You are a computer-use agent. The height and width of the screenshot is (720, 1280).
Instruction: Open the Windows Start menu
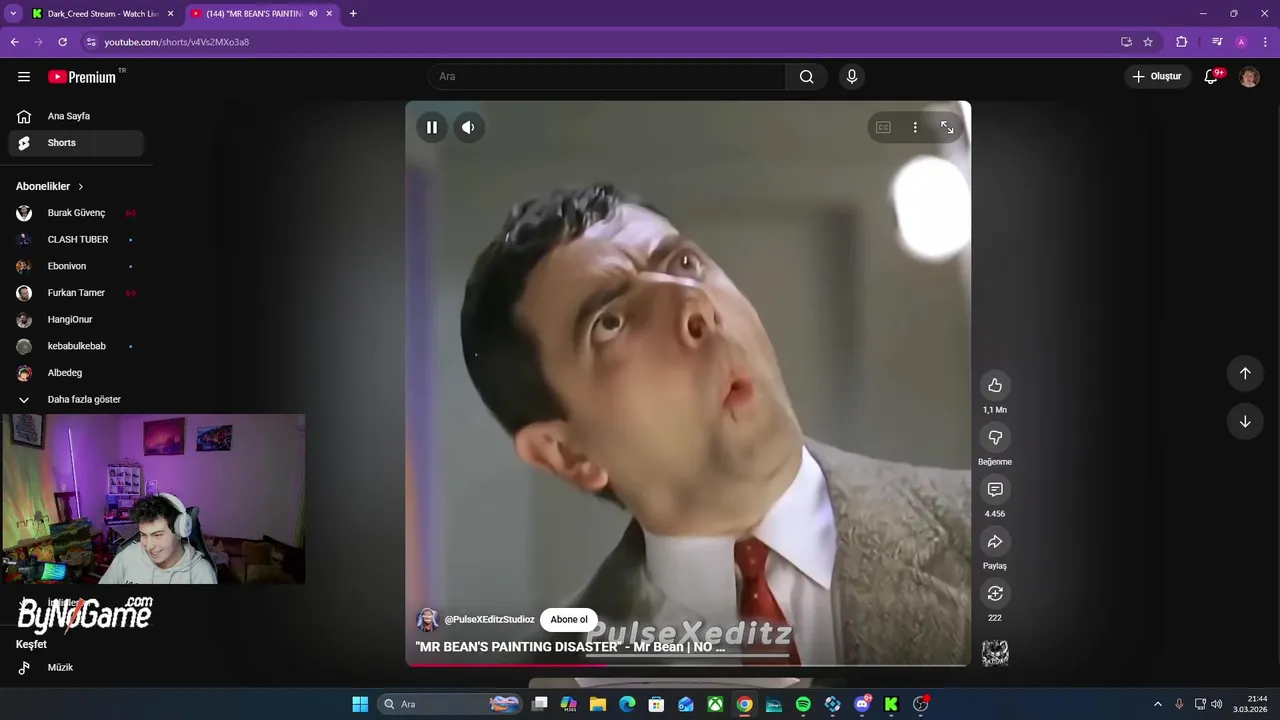[x=360, y=704]
